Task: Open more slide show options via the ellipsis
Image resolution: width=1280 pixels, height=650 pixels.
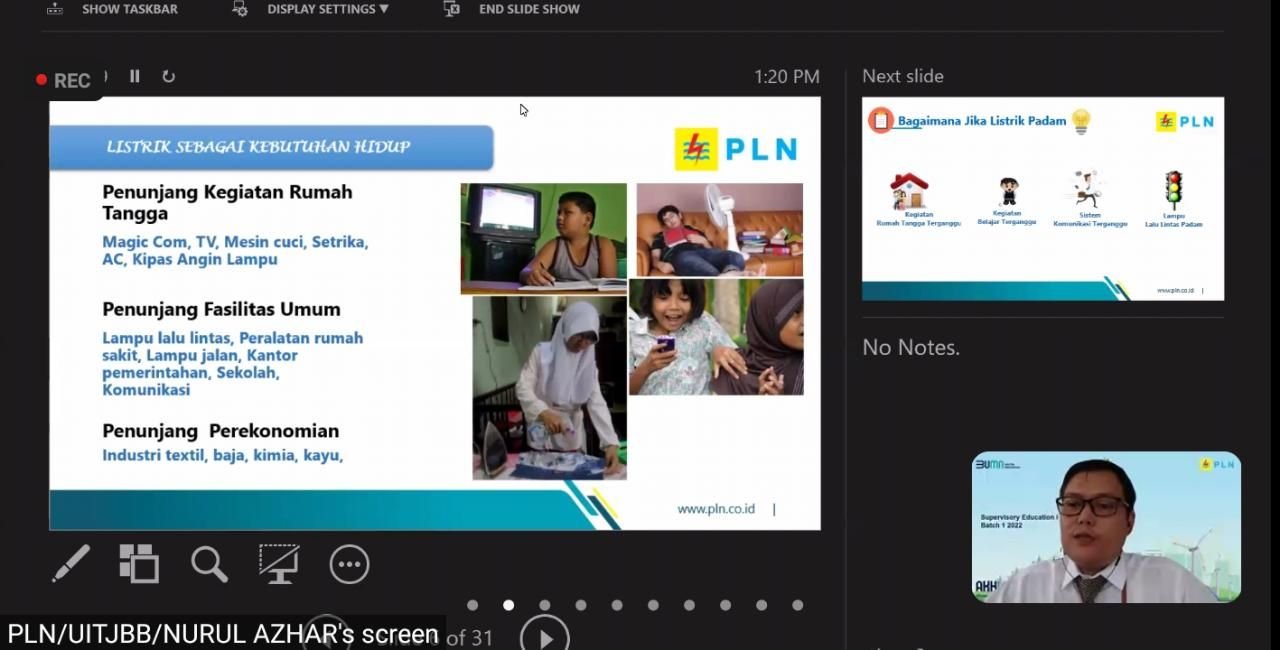Action: pyautogui.click(x=348, y=564)
